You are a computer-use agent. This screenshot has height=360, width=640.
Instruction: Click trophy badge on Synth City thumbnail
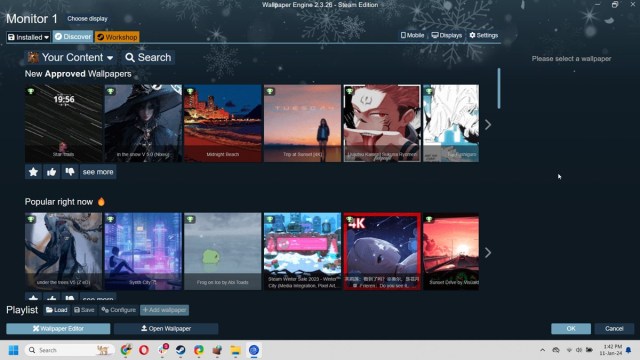(x=111, y=219)
